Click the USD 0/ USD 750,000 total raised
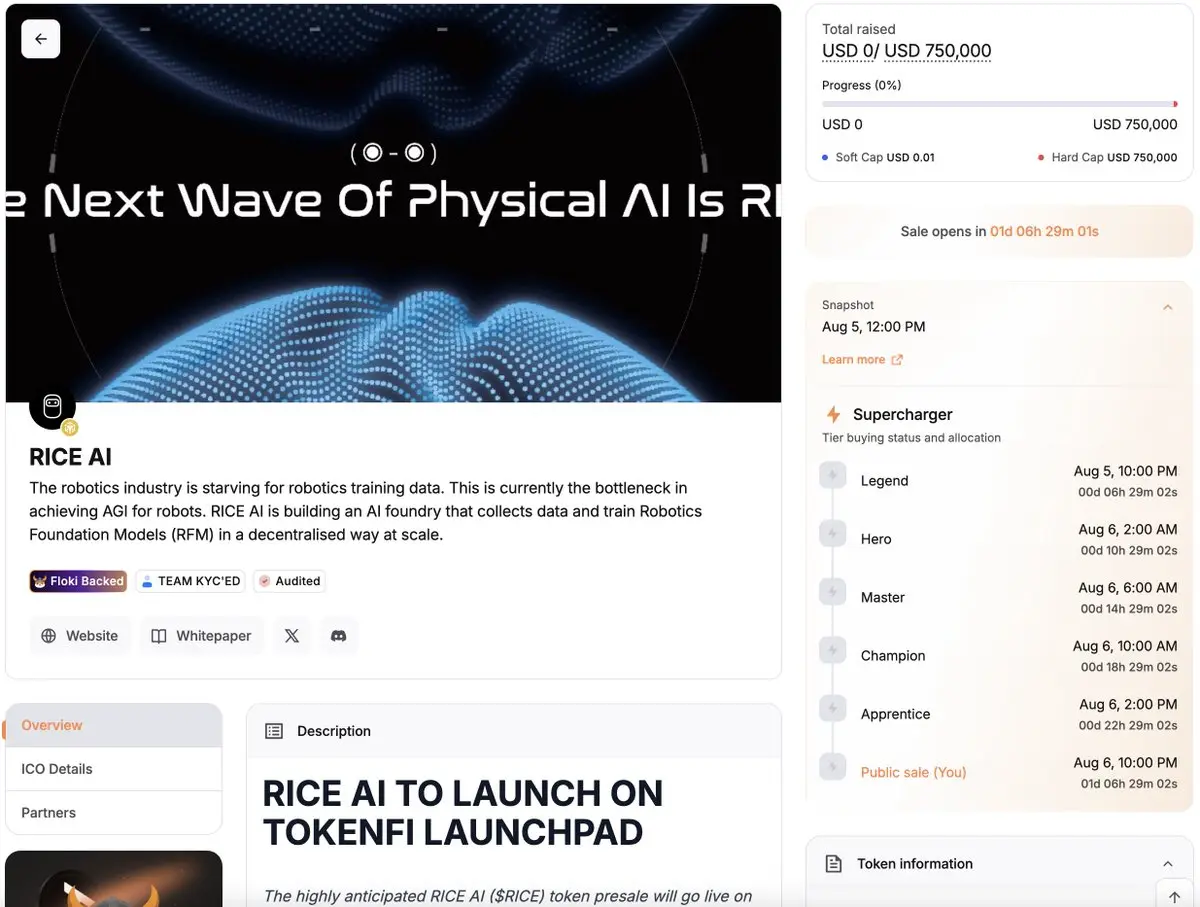 907,51
